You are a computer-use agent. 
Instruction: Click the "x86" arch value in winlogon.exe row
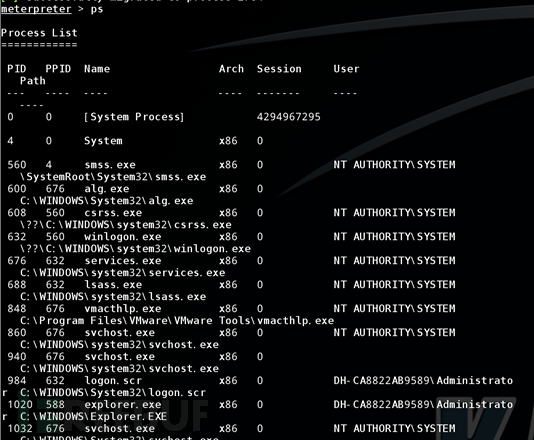pyautogui.click(x=228, y=237)
